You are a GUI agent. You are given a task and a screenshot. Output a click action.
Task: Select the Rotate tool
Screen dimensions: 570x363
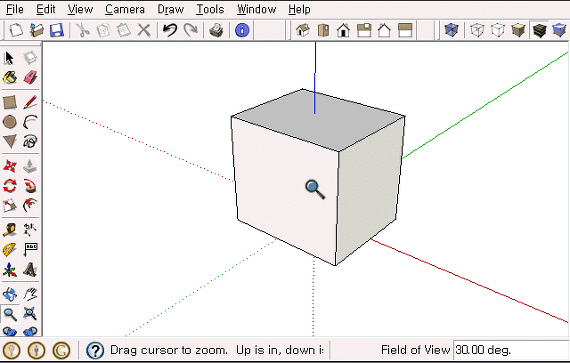(x=9, y=186)
